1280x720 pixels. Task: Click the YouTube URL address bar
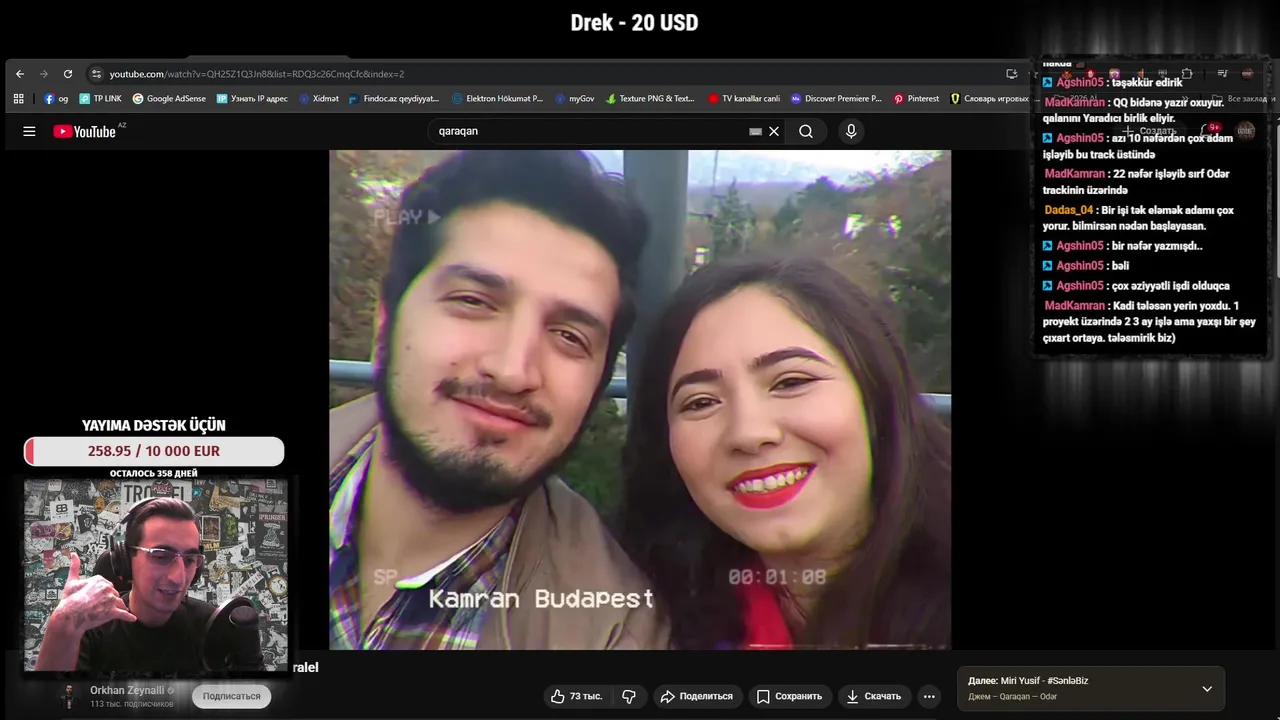tap(550, 74)
